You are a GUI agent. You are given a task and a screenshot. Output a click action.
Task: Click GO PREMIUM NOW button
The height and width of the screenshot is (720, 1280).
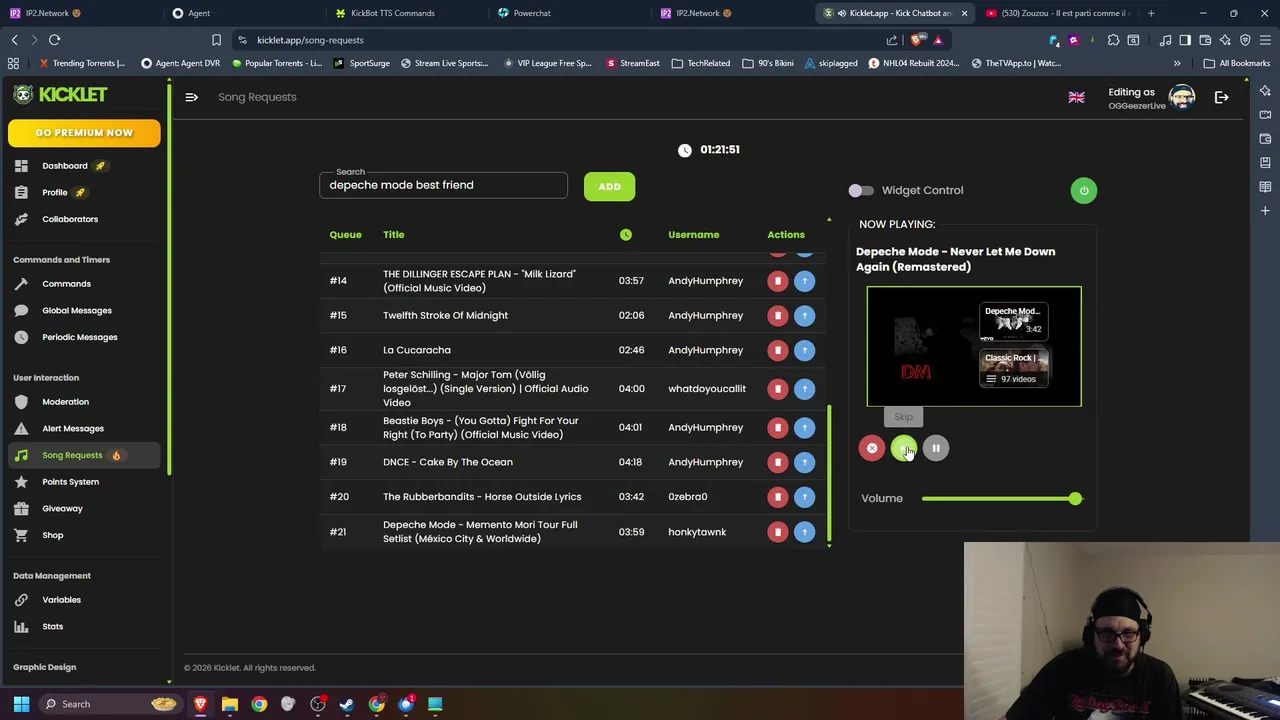coord(84,133)
